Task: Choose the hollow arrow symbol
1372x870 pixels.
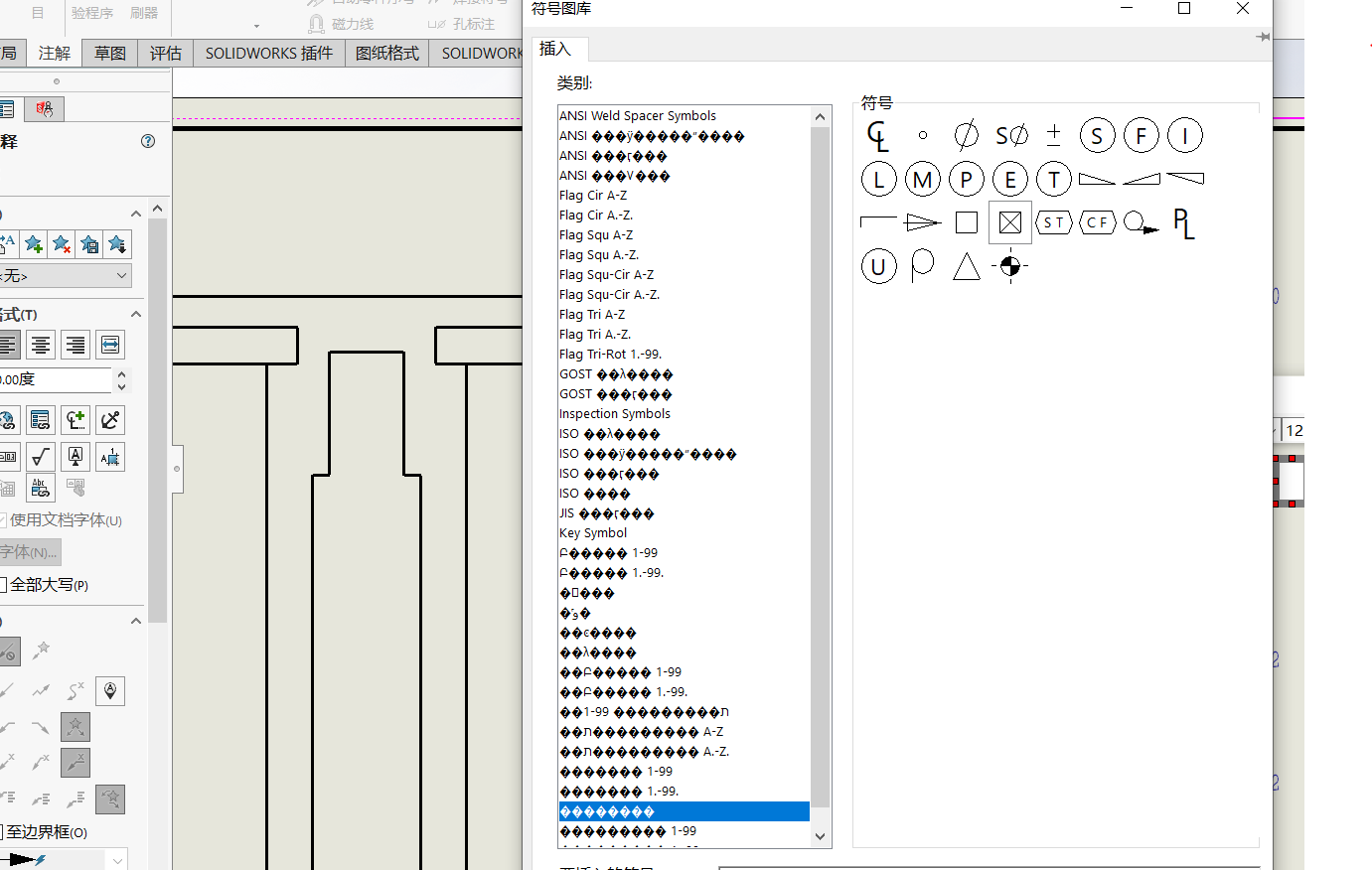Action: click(x=923, y=222)
